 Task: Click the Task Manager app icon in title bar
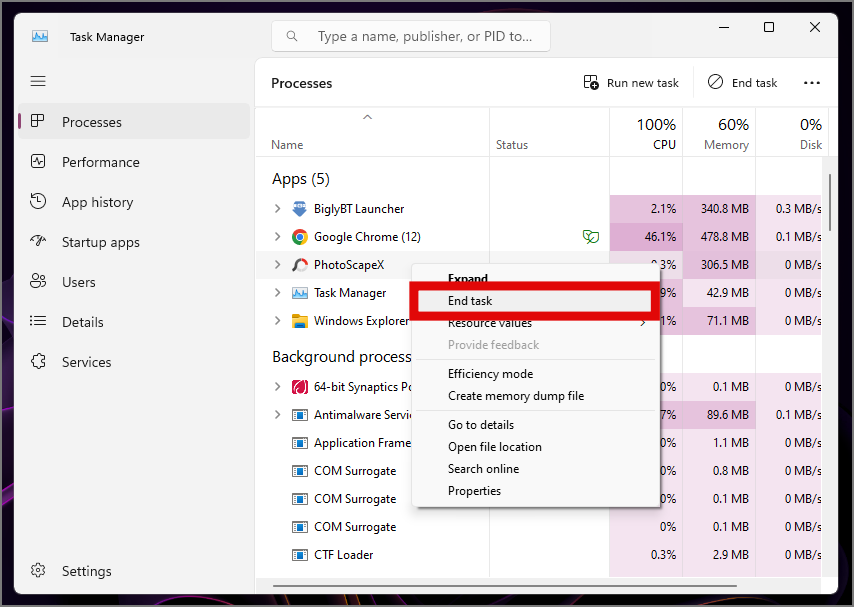pos(40,37)
